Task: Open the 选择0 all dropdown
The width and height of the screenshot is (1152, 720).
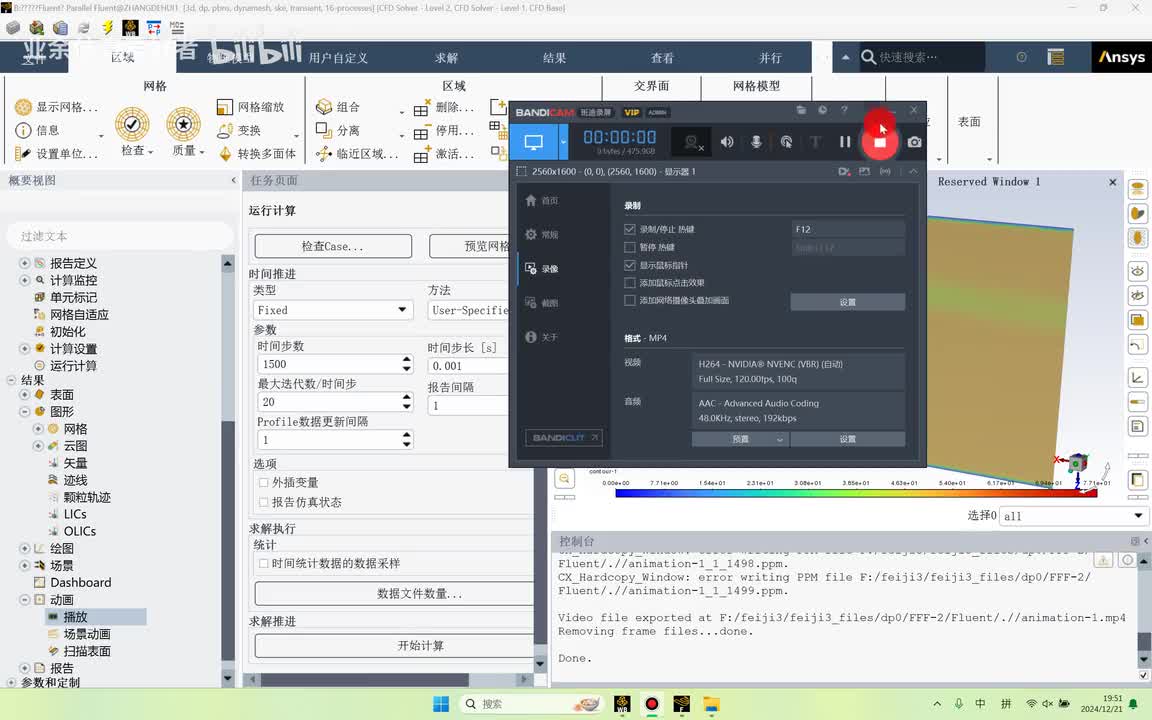Action: [1073, 516]
